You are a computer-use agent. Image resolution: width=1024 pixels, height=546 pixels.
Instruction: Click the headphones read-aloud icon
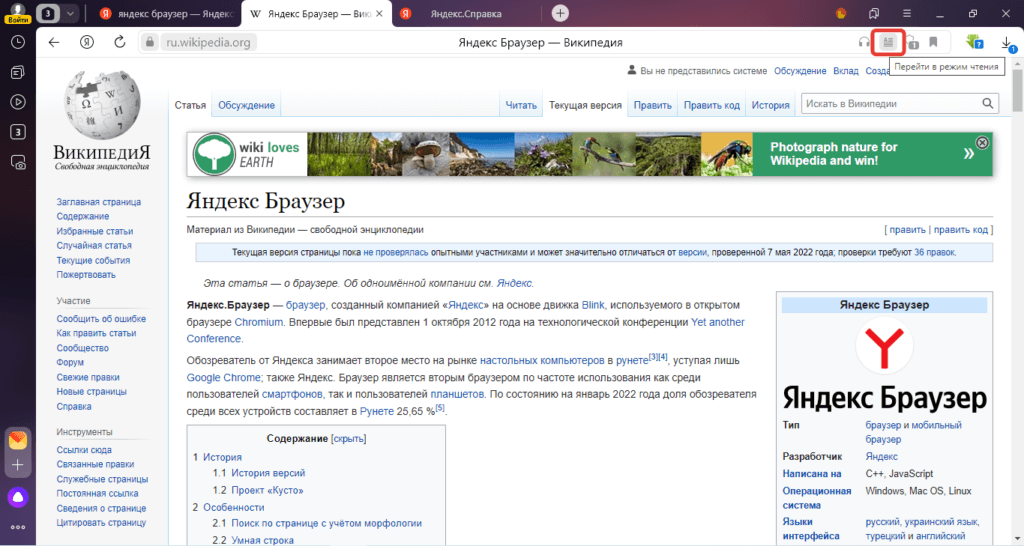(863, 42)
